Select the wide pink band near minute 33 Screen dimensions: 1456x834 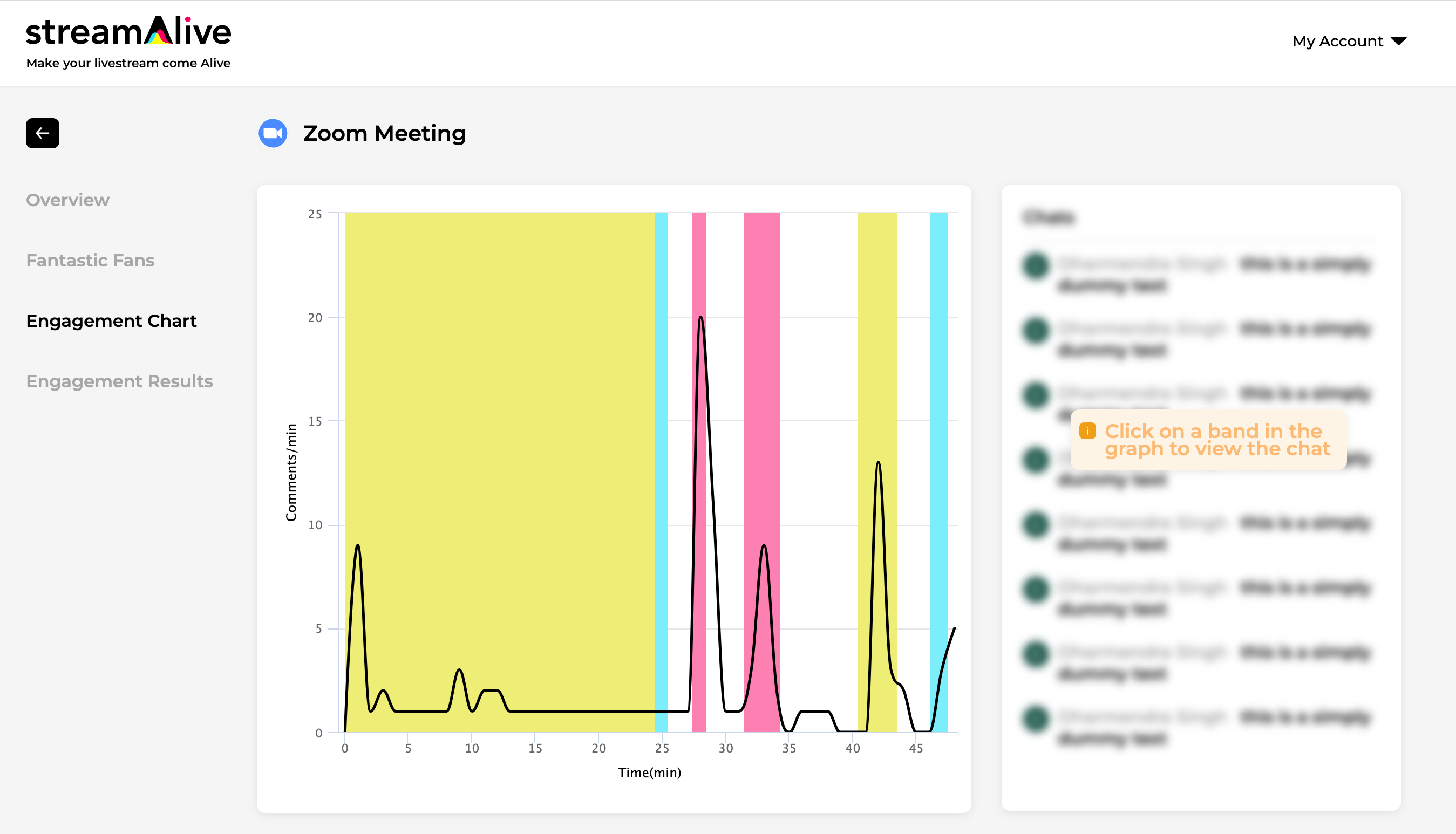761,473
